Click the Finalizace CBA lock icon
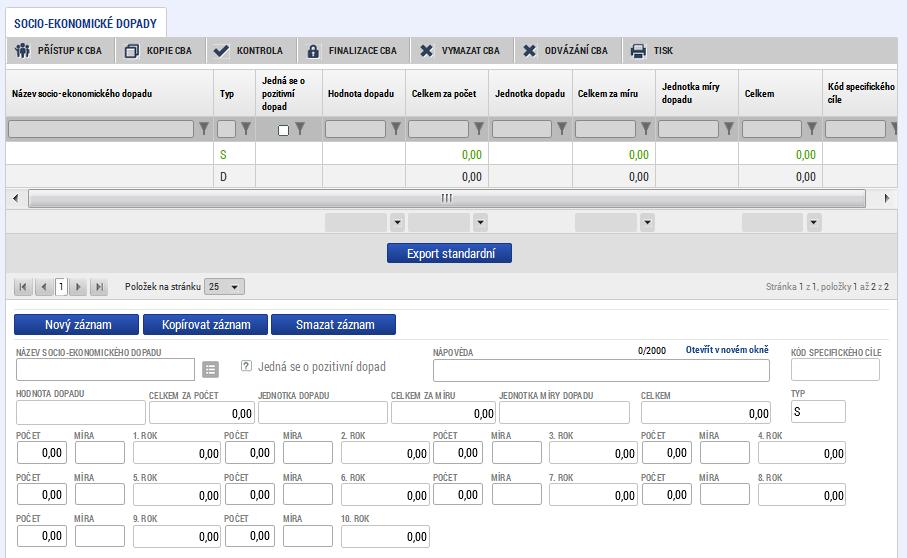The height and width of the screenshot is (558, 907). (313, 51)
